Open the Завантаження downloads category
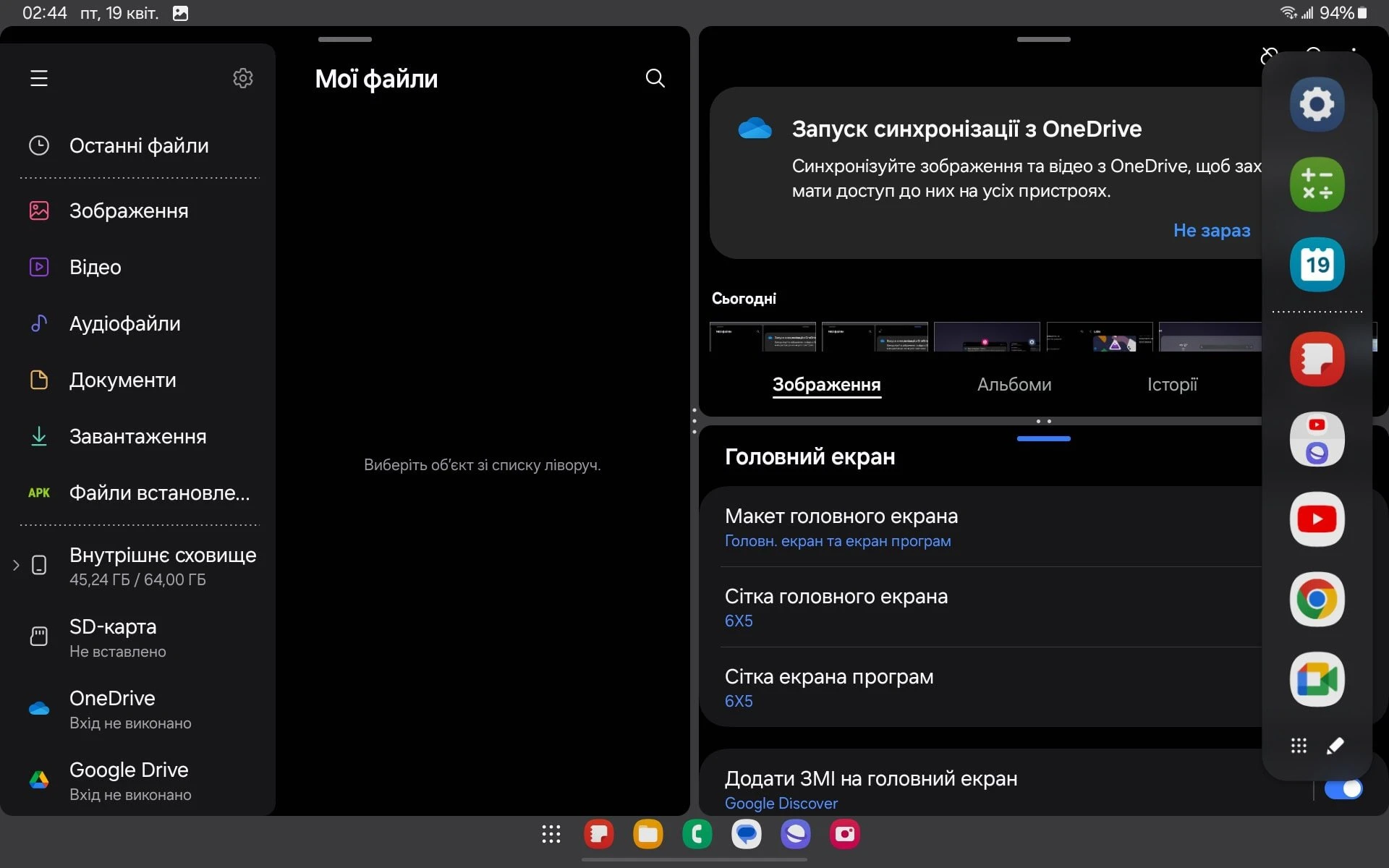 click(x=139, y=436)
